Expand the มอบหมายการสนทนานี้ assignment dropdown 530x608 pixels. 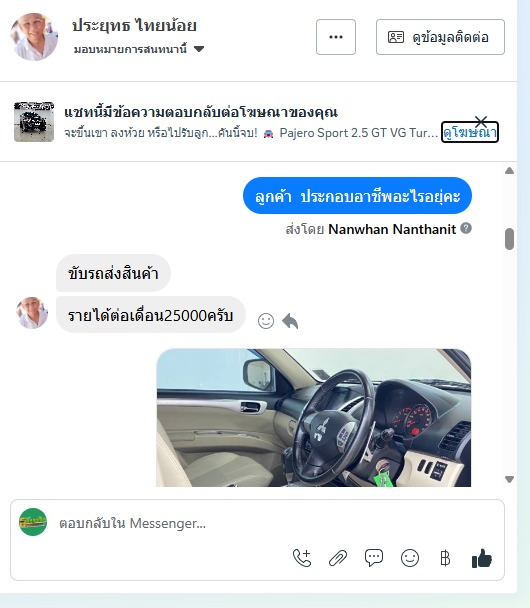(199, 49)
